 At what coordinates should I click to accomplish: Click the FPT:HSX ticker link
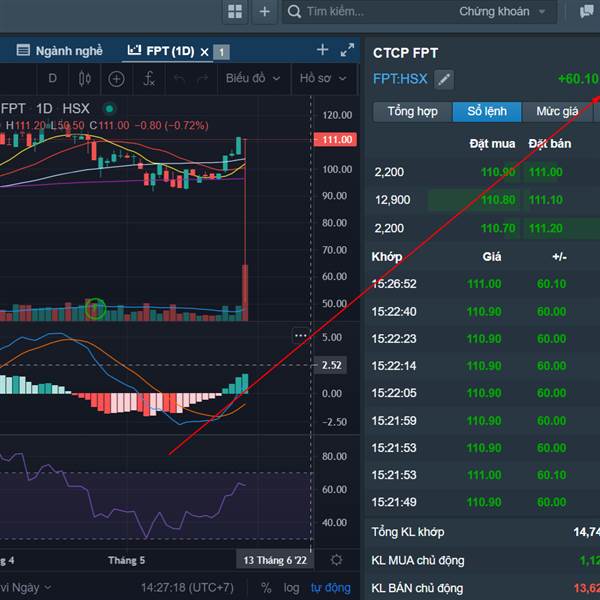400,79
